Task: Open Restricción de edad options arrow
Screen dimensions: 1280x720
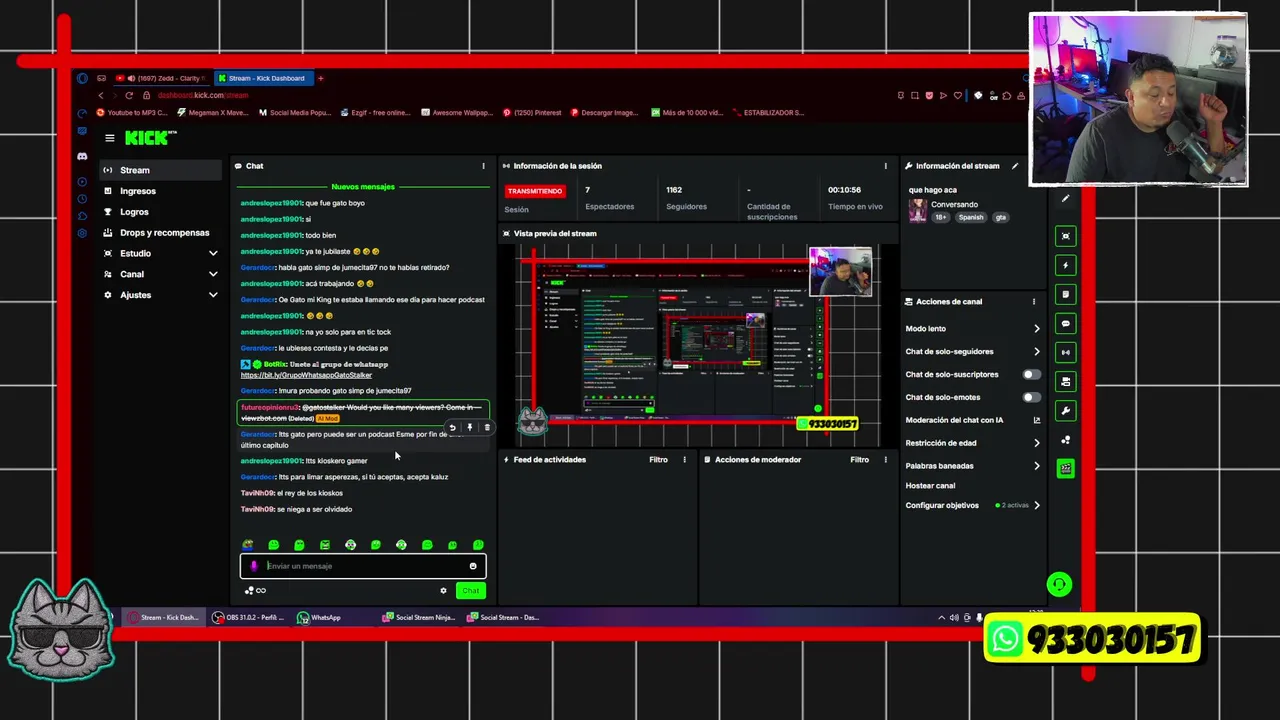Action: click(x=1036, y=443)
